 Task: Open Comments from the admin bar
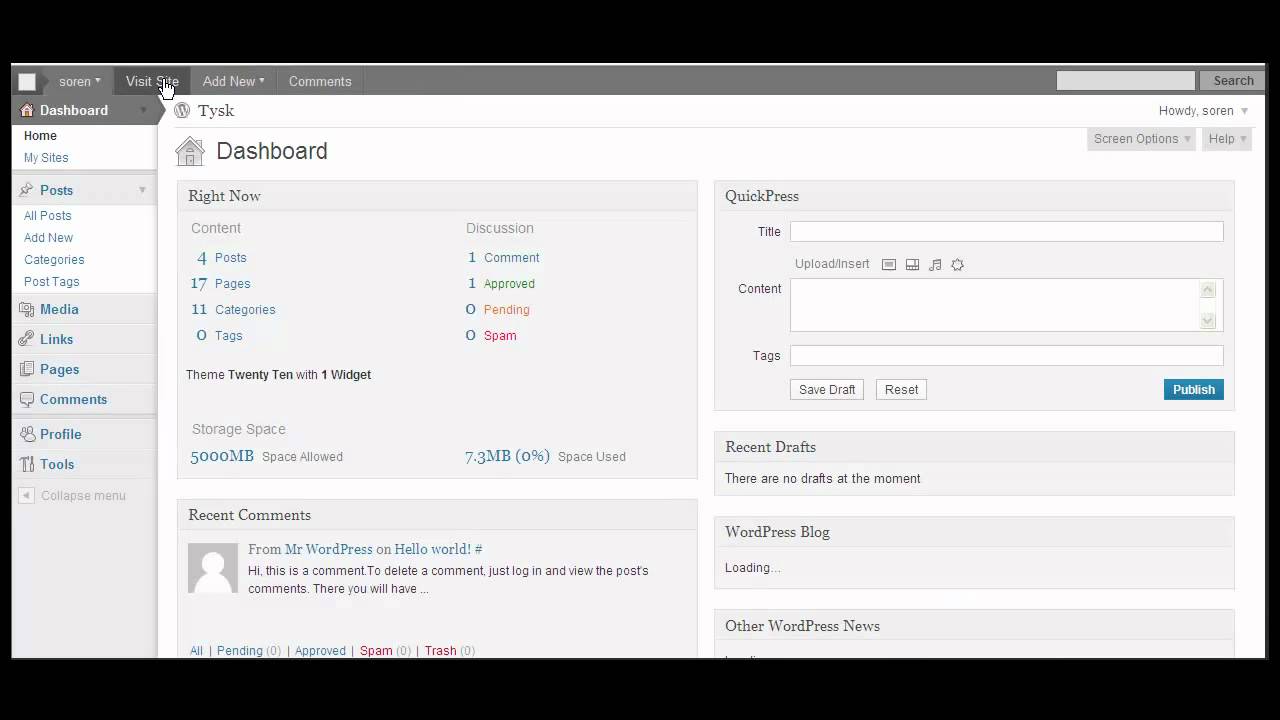click(320, 81)
